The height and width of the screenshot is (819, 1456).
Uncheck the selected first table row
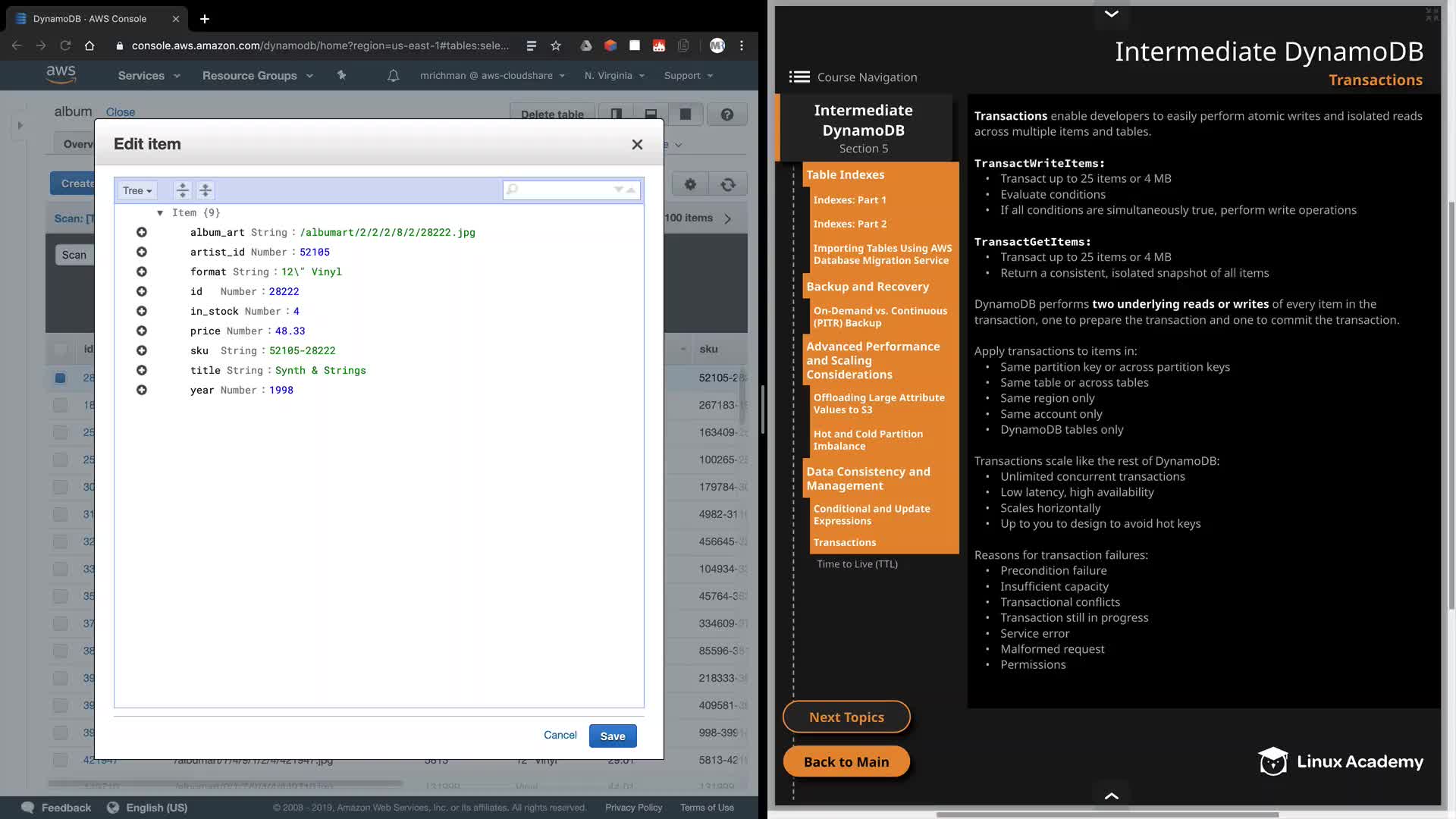coord(61,378)
